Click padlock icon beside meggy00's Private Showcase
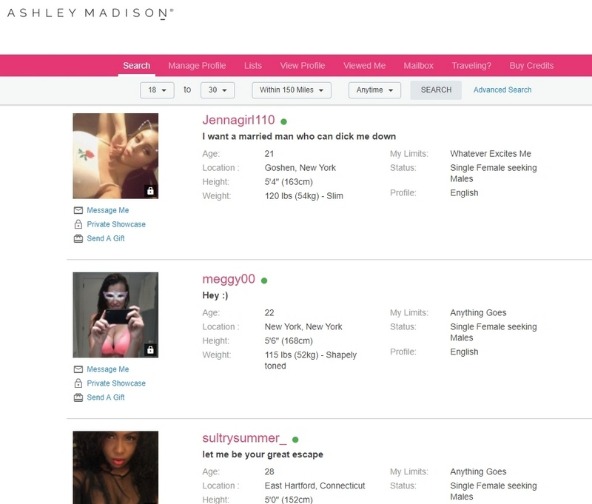 point(78,383)
